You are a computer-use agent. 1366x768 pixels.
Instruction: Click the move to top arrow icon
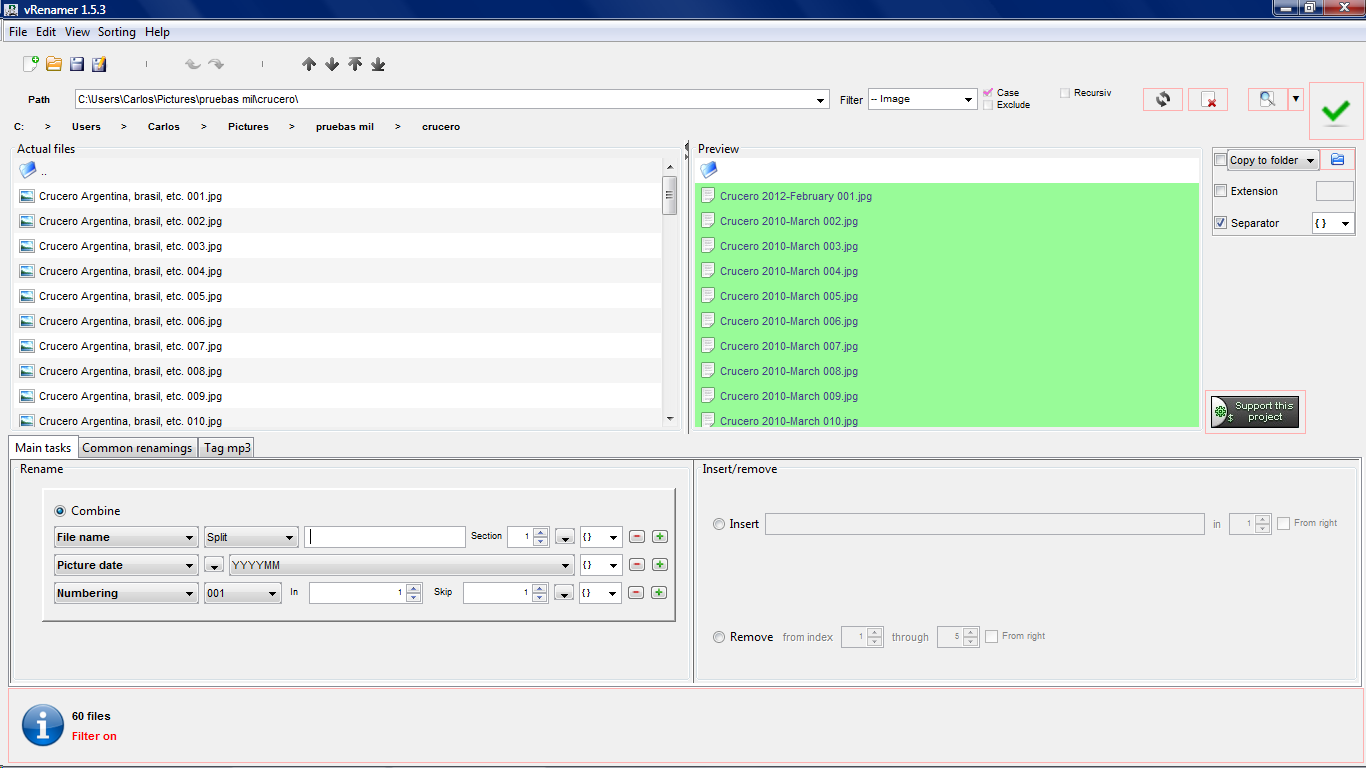coord(355,64)
